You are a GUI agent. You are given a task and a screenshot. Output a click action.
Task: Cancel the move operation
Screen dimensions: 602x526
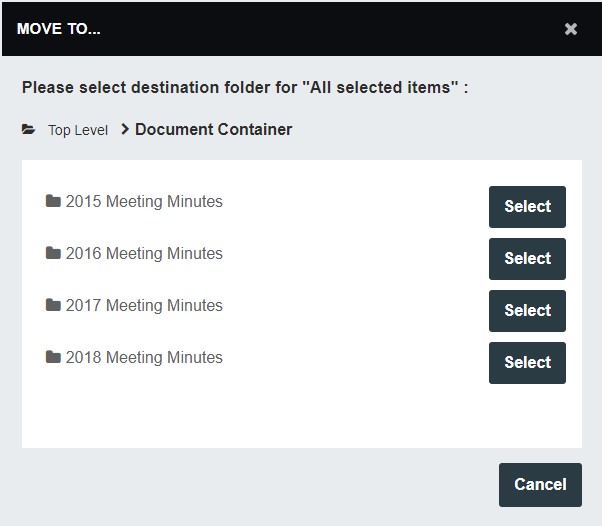(540, 485)
